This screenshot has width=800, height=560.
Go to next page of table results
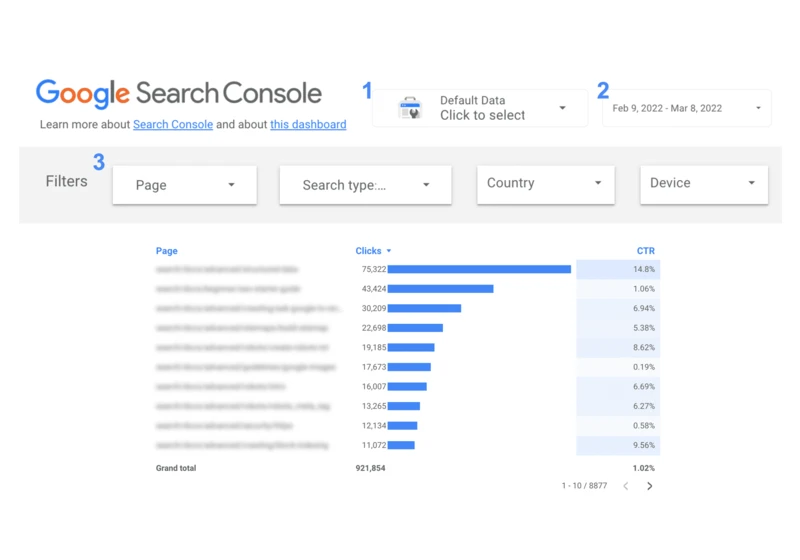point(649,486)
